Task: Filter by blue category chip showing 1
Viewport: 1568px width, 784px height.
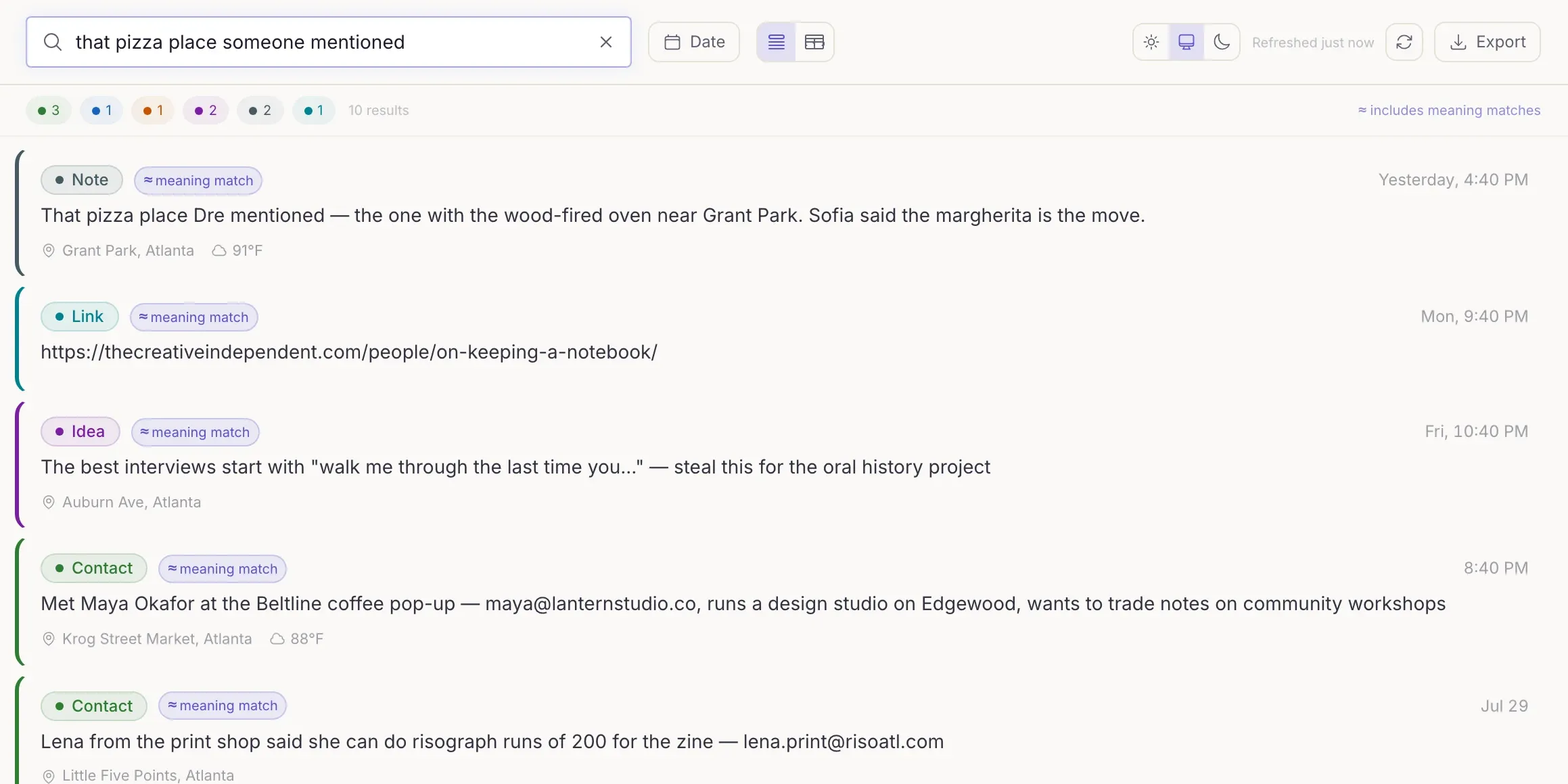Action: tap(101, 110)
